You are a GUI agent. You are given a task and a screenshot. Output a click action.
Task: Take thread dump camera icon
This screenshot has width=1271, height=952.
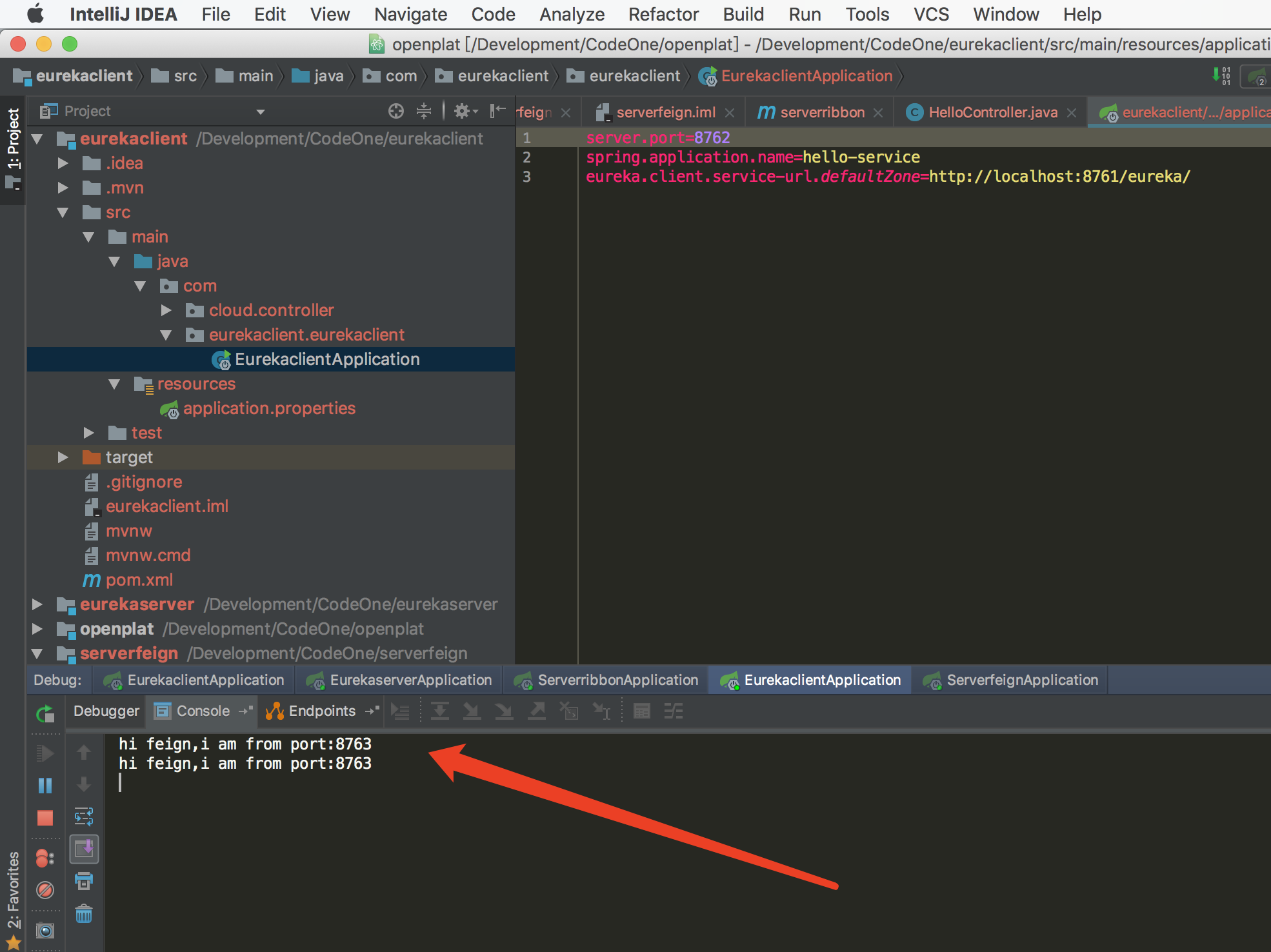coord(45,930)
